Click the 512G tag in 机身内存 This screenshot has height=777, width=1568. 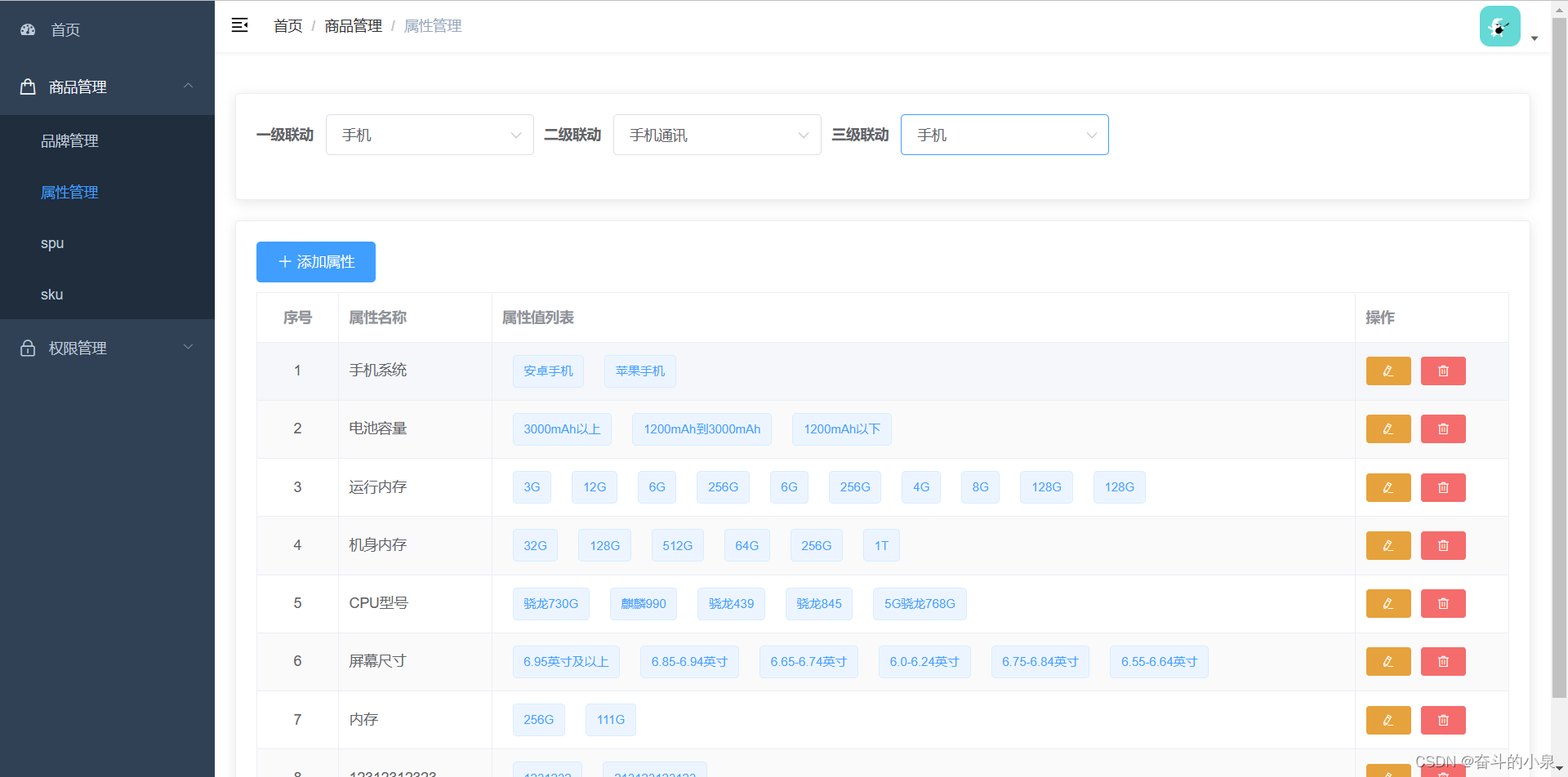coord(678,546)
